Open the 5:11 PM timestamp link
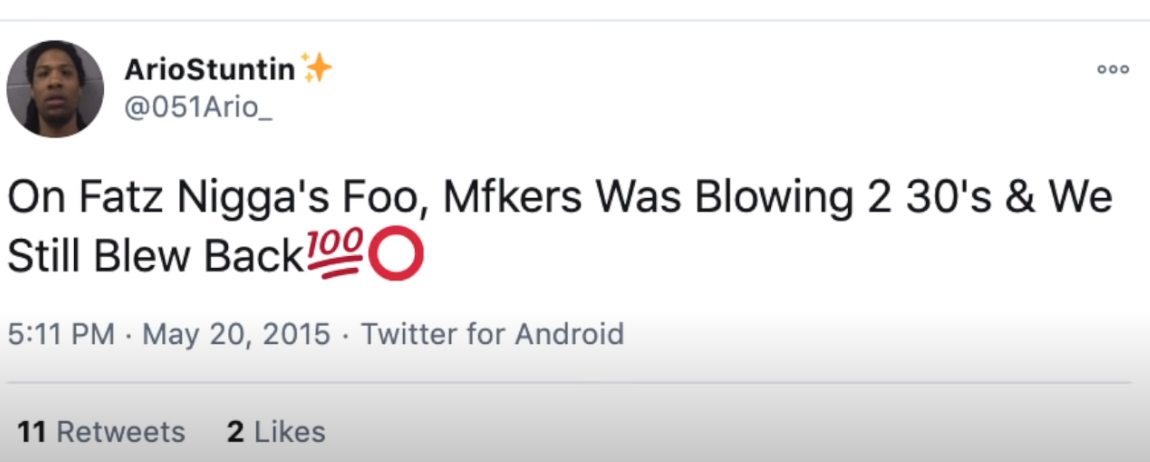The width and height of the screenshot is (1150, 462). 61,333
